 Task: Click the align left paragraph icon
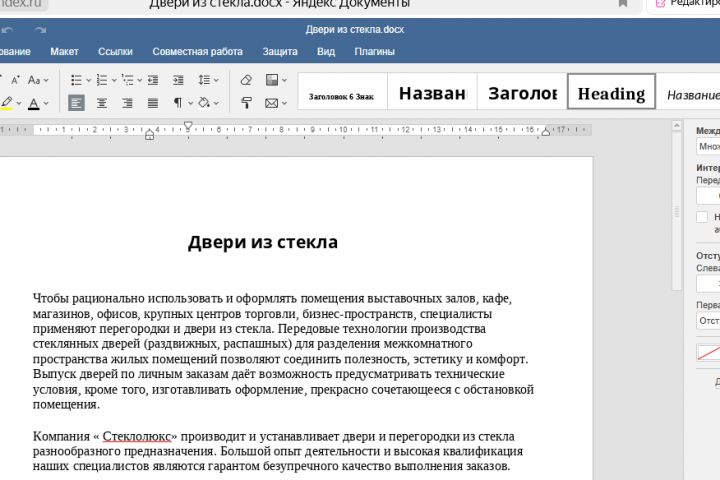pyautogui.click(x=77, y=103)
